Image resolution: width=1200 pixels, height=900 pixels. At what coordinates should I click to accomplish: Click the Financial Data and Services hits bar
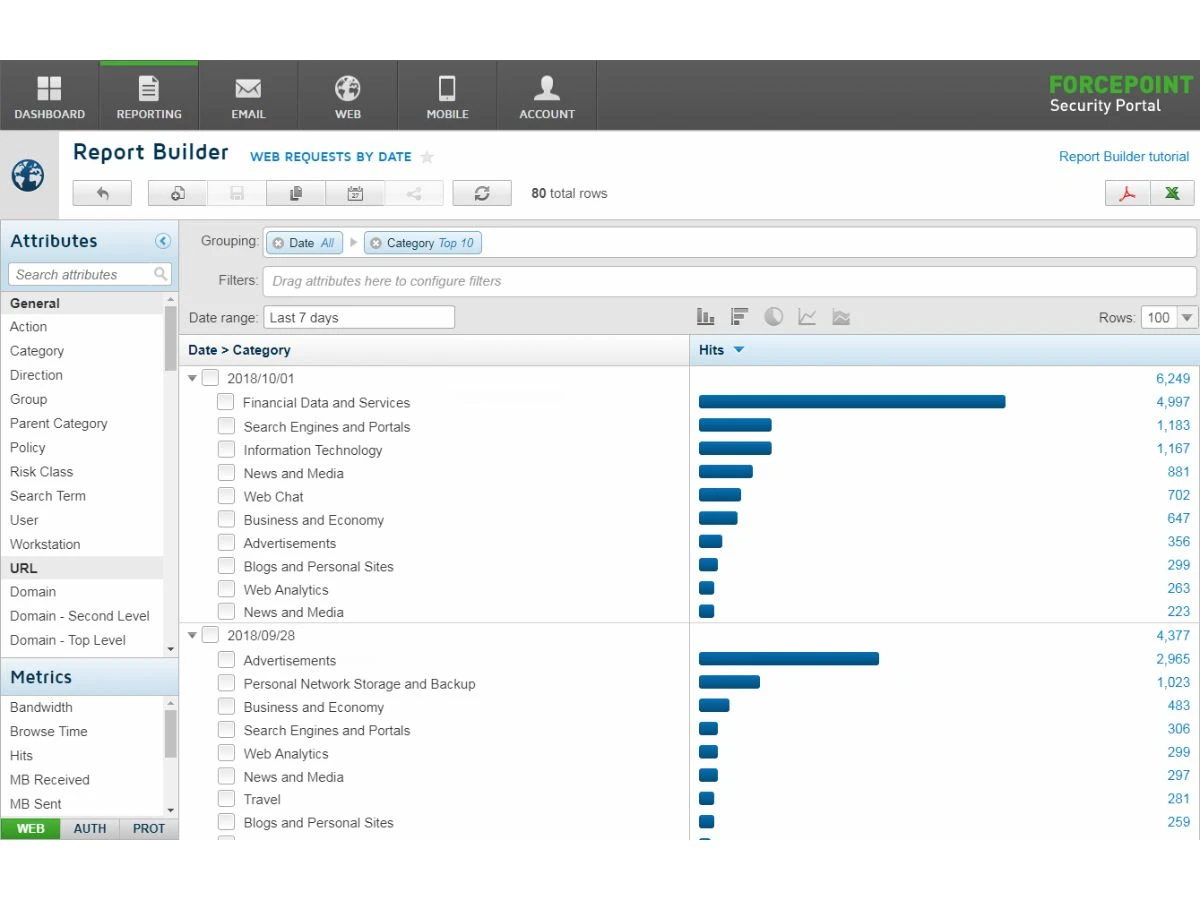852,402
